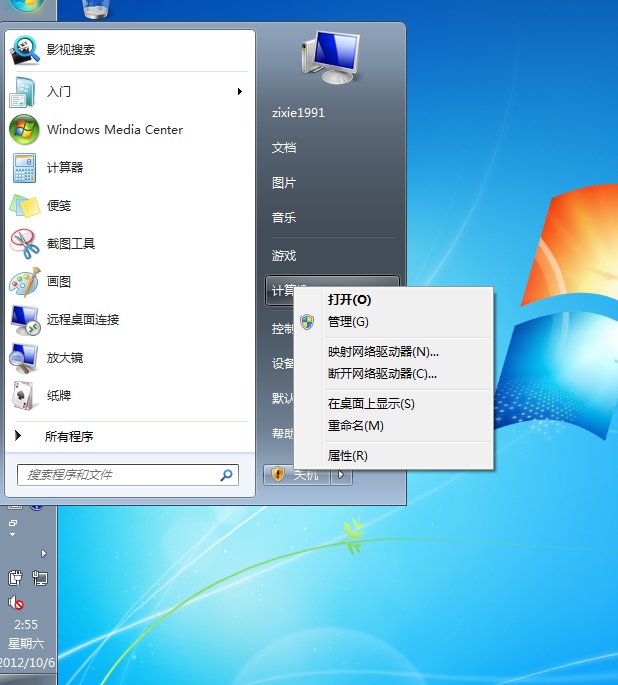
Task: Click the Recycle Bin on desktop
Action: (x=96, y=9)
